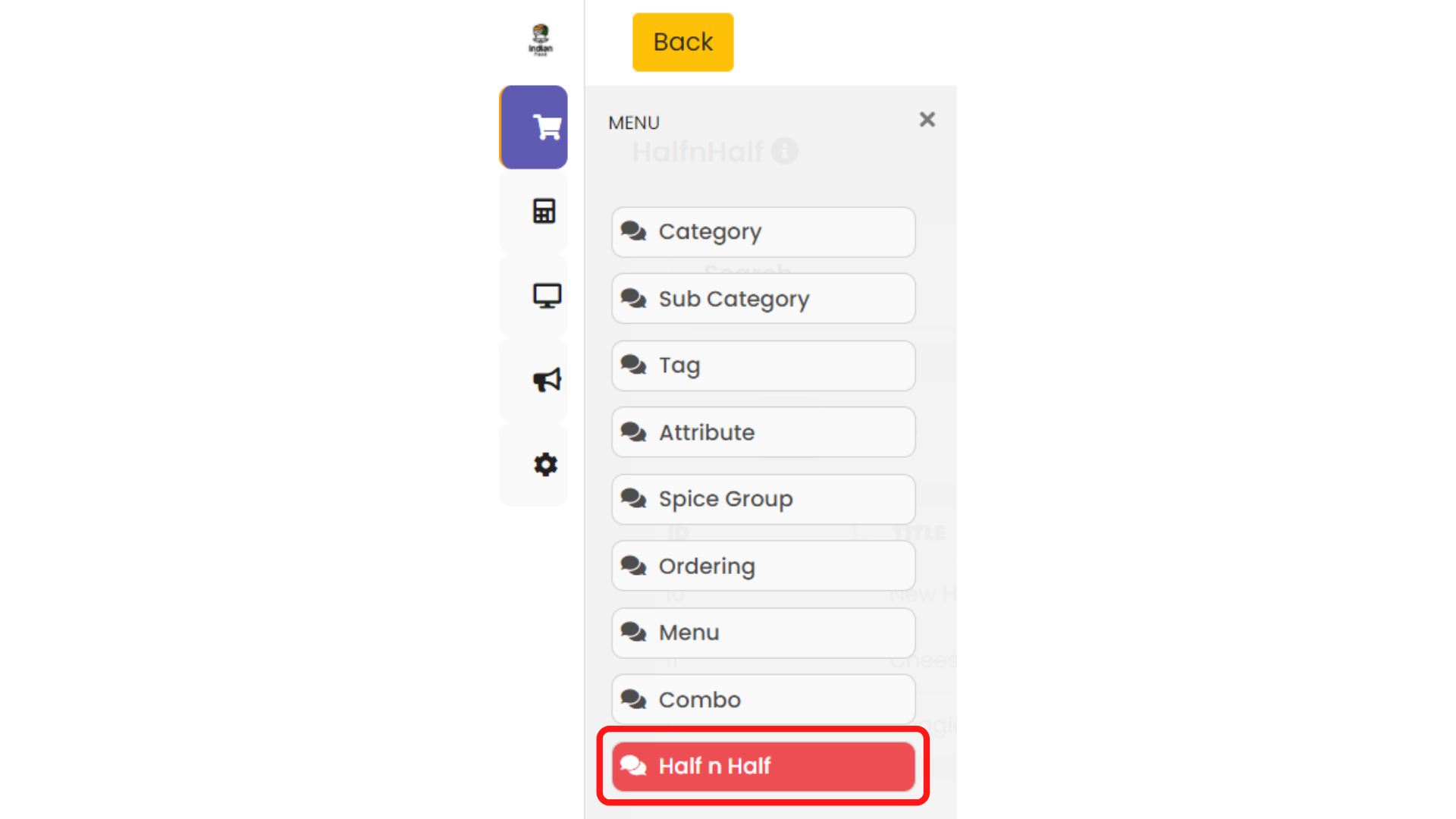Select the Menu entry in the list
1456x819 pixels.
[x=763, y=632]
